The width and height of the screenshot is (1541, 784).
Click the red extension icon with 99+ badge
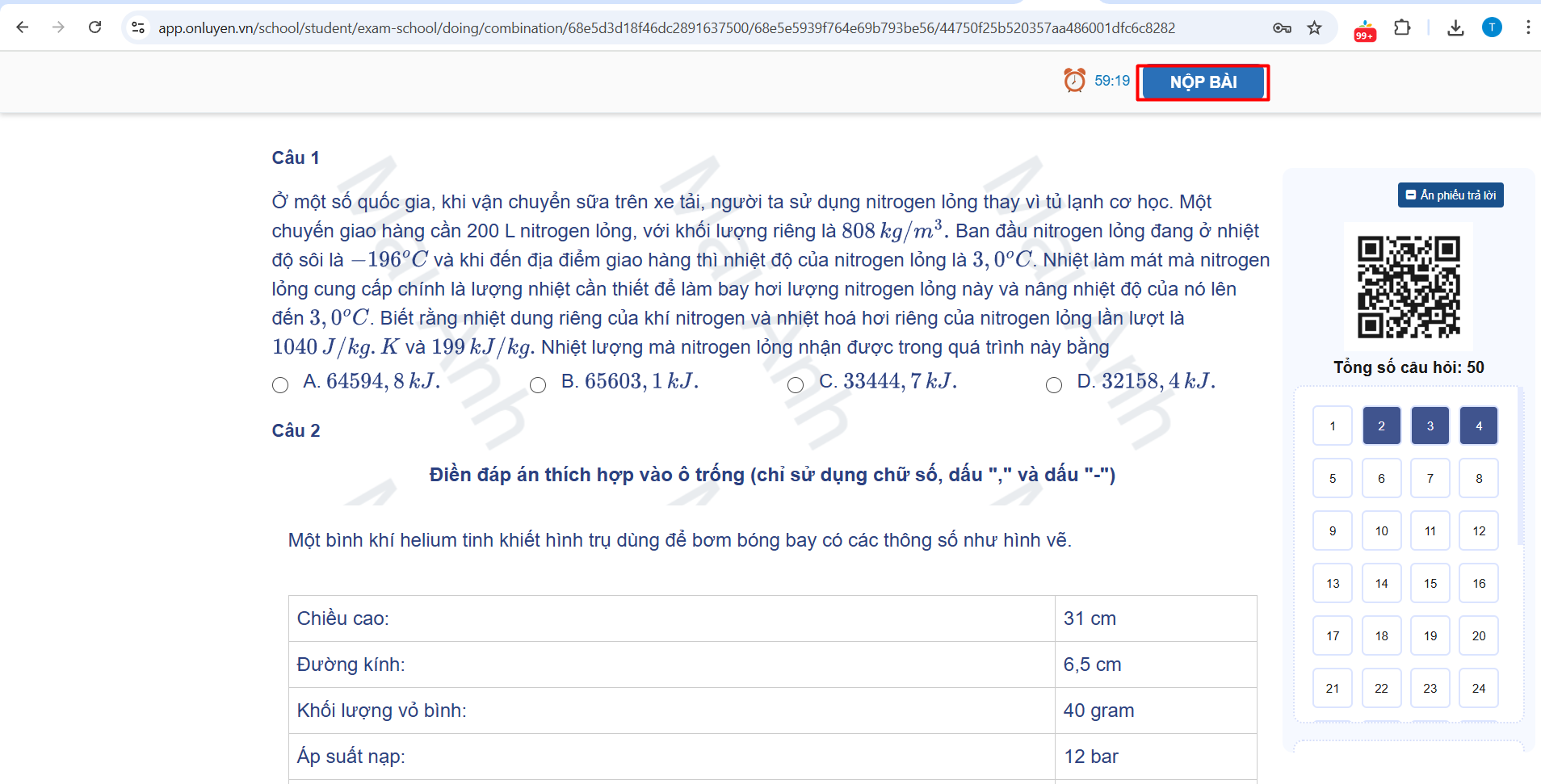[x=1365, y=30]
